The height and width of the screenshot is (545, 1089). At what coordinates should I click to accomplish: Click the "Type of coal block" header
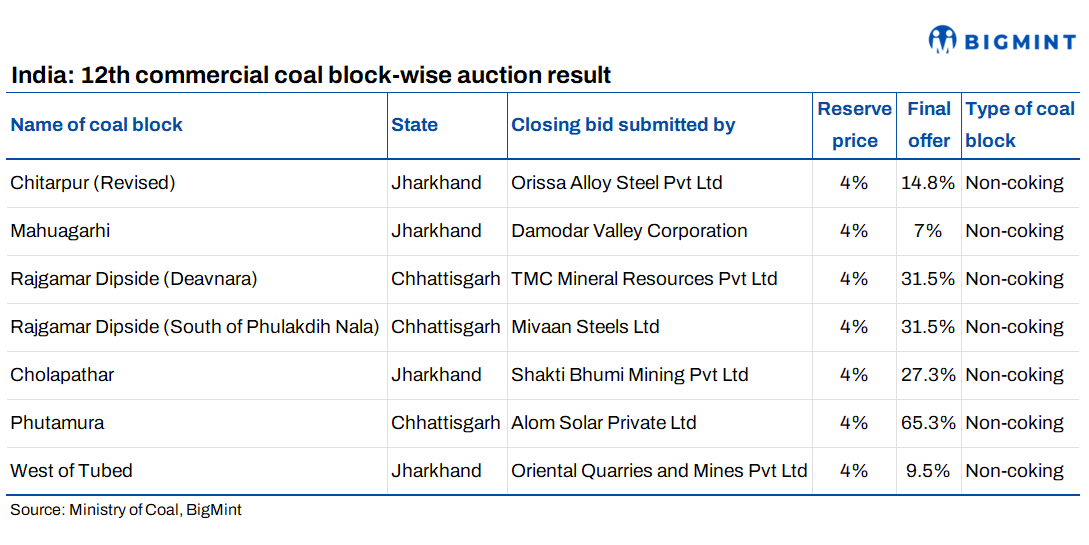coord(1019,125)
